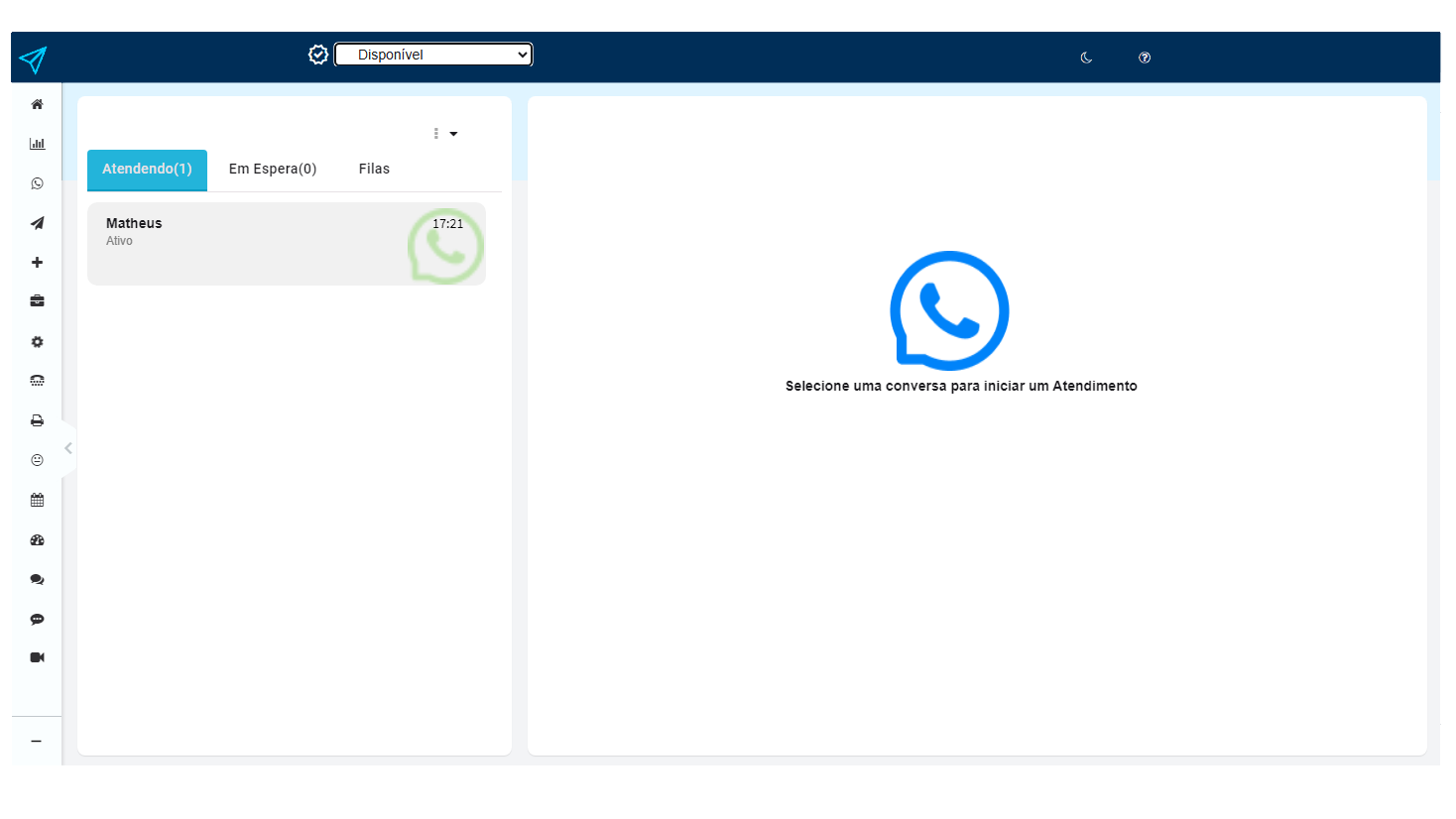Open the dashboard gauge sidebar icon
Viewport: 1456px width, 819px height.
point(37,540)
